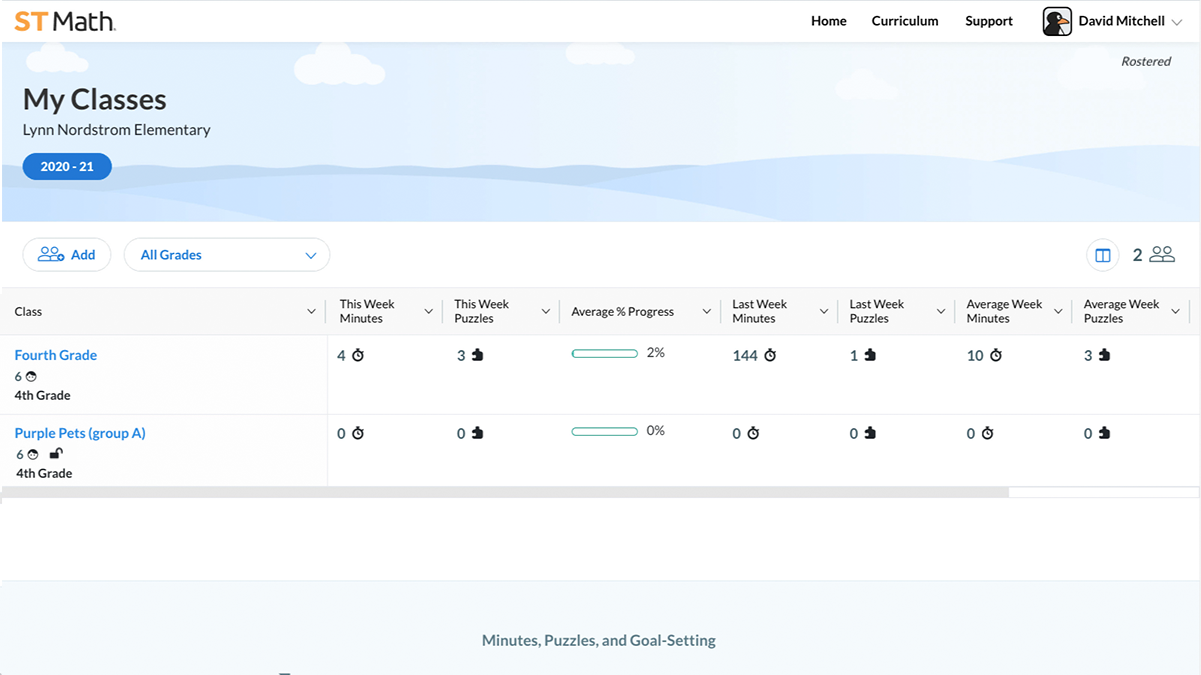Open the Fourth Grade class link
The height and width of the screenshot is (675, 1201).
click(x=56, y=355)
